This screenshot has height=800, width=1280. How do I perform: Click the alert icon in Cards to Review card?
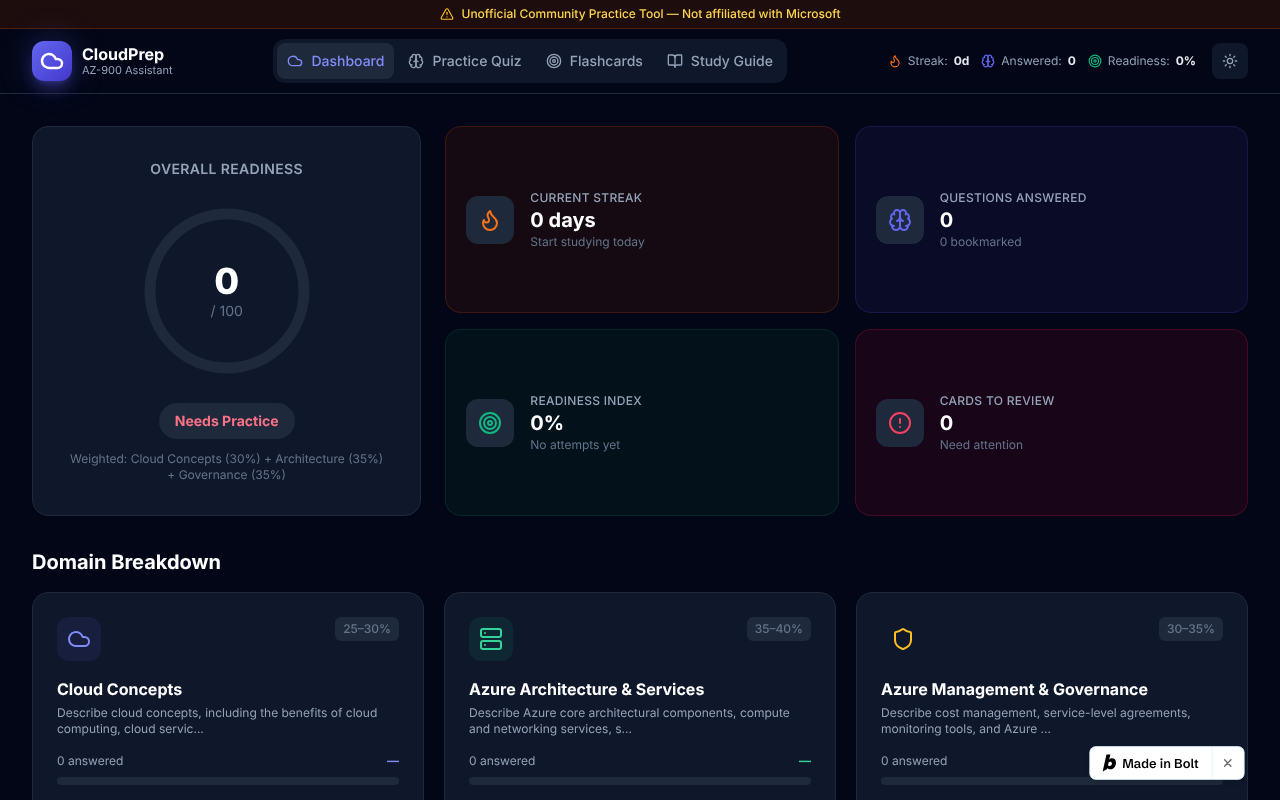click(900, 423)
